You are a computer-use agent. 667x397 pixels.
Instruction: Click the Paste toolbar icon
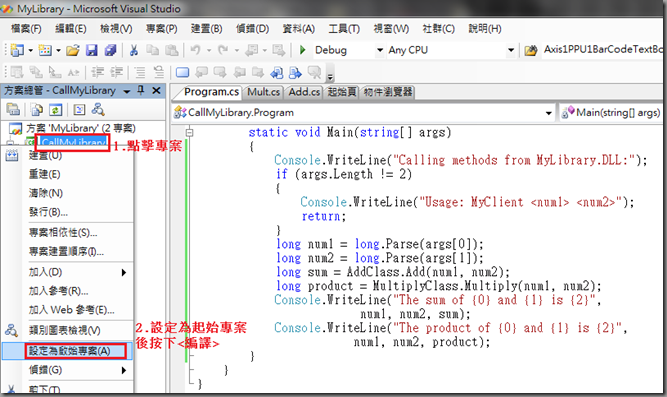tap(171, 50)
